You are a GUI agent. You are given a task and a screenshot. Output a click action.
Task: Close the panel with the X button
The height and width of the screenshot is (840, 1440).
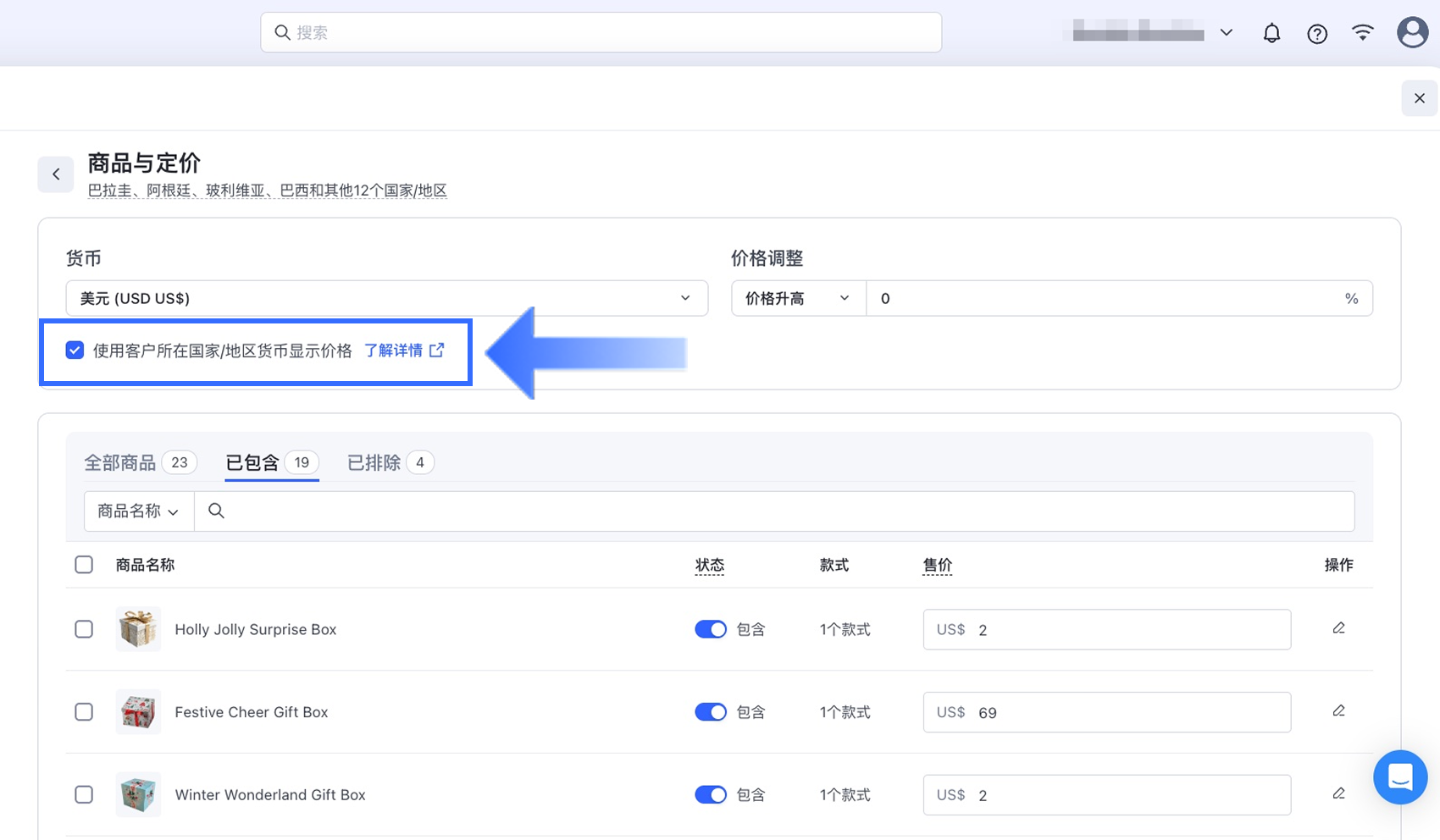pyautogui.click(x=1420, y=98)
